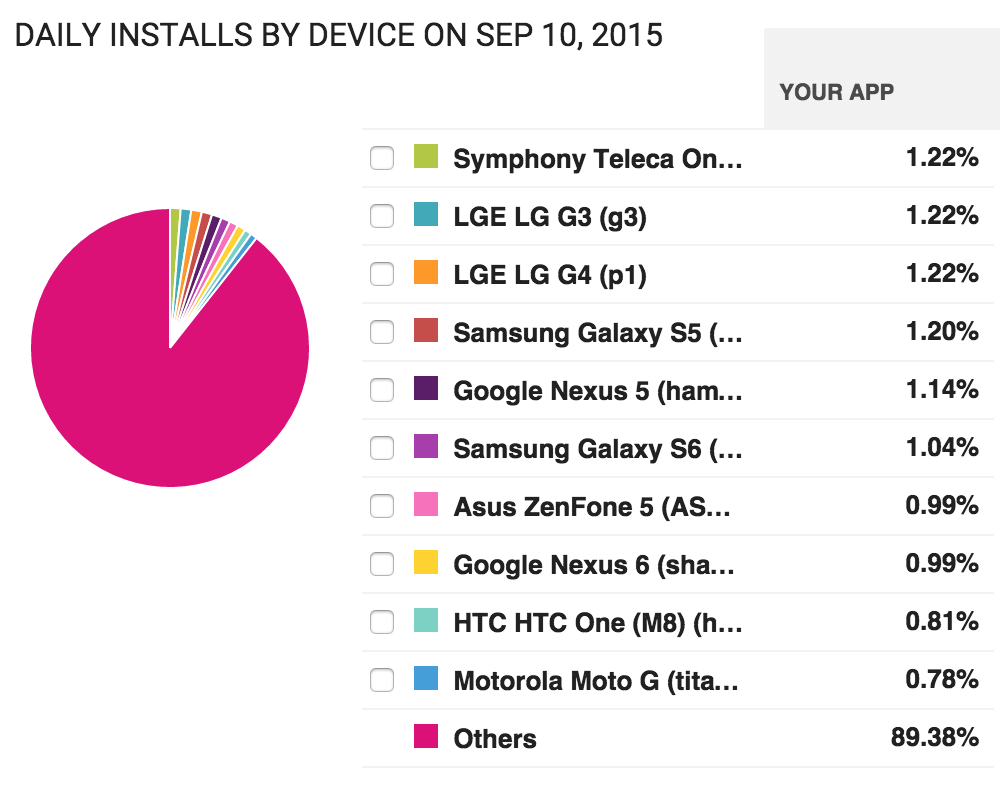
Task: Enable the LGE LG G3 checkbox
Action: click(x=382, y=216)
